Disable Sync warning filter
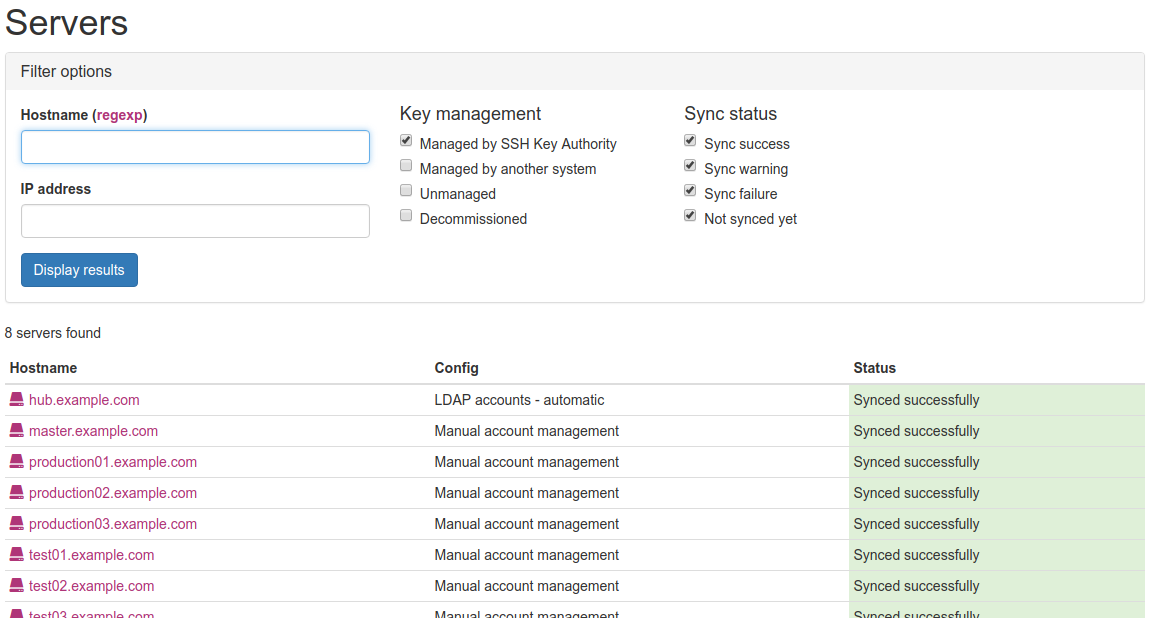 690,166
